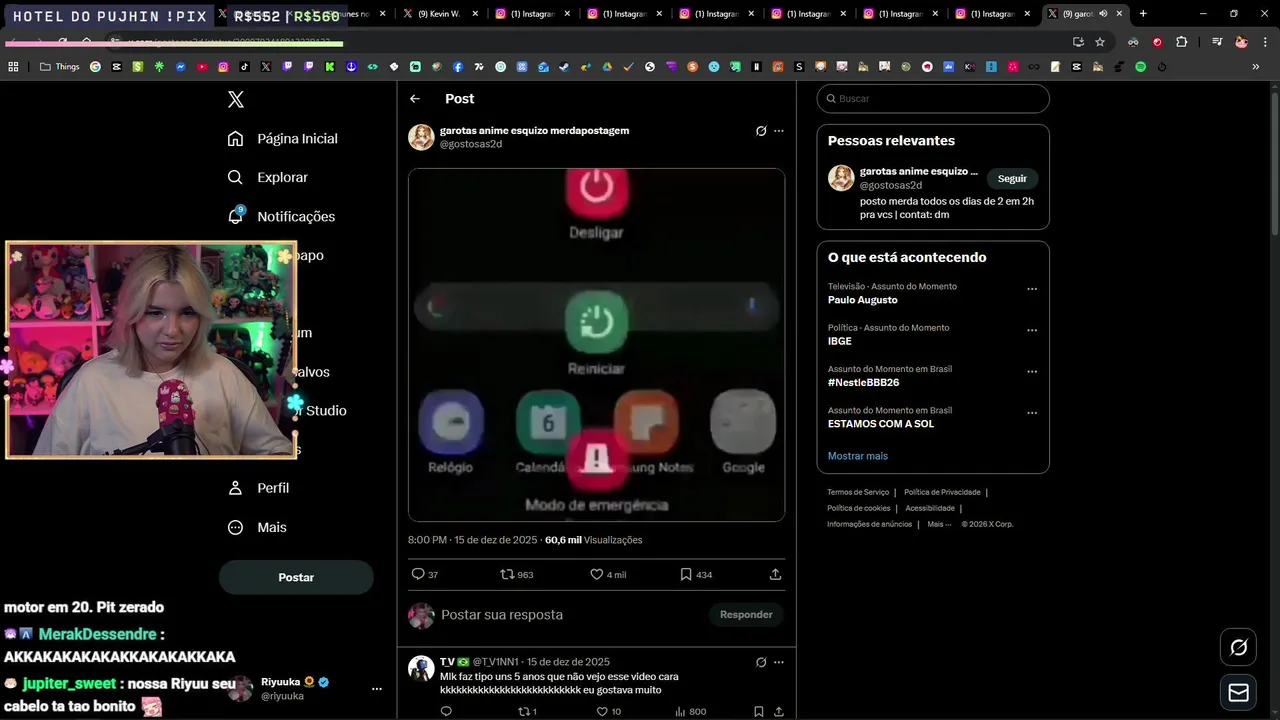
Task: Open Explorar page
Action: pyautogui.click(x=267, y=177)
